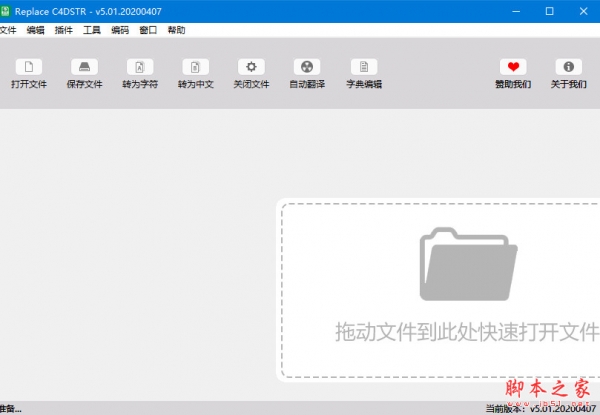The height and width of the screenshot is (415, 600).
Task: Click the 赞助我们 red heart icon
Action: 513,67
